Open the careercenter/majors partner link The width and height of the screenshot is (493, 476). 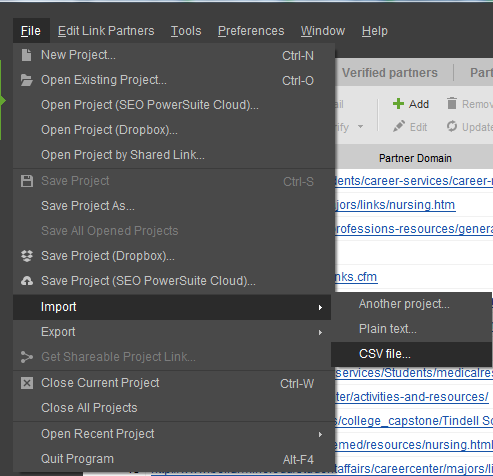[413, 469]
